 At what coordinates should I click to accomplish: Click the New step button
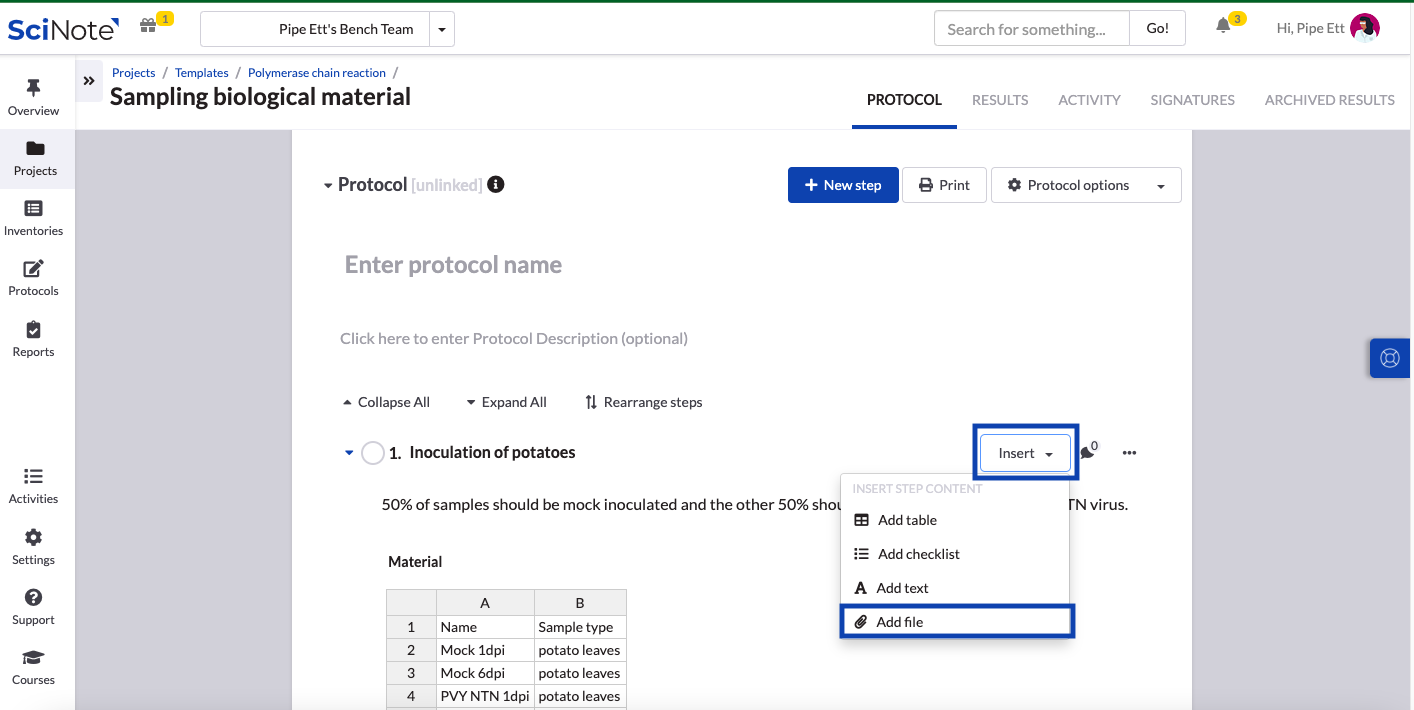coord(843,185)
